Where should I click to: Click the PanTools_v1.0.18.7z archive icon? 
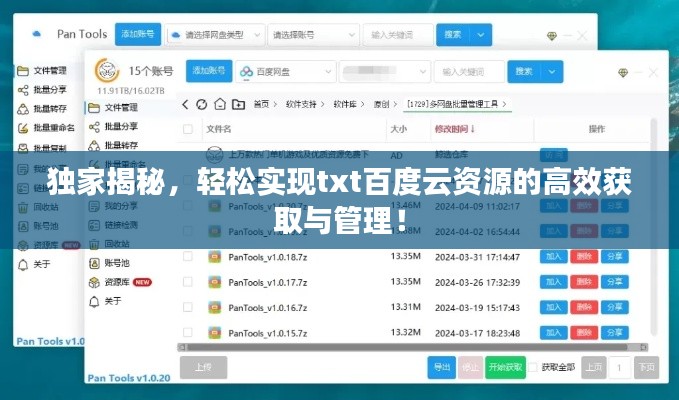(214, 257)
